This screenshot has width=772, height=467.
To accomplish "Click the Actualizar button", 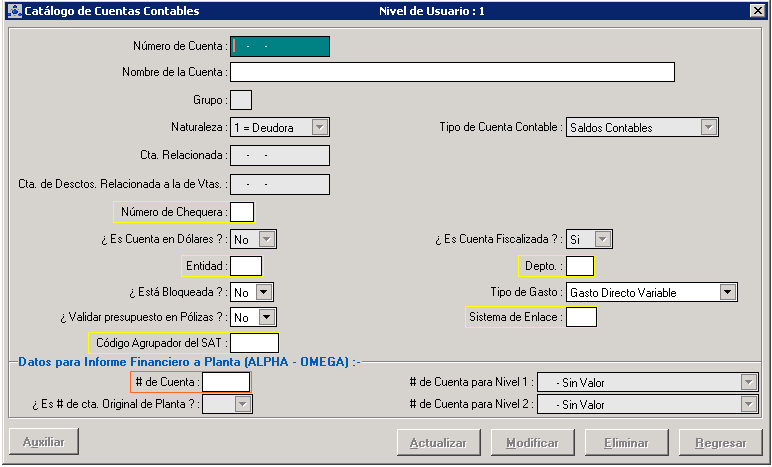I will (x=438, y=442).
